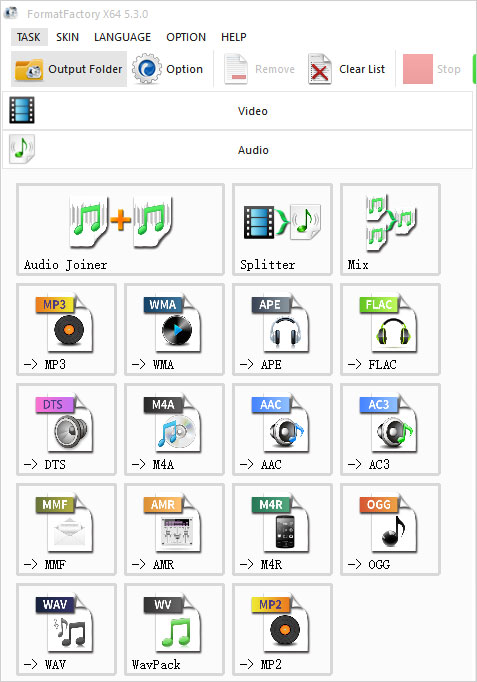Click the FormatFactory title bar app icon

(x=10, y=13)
